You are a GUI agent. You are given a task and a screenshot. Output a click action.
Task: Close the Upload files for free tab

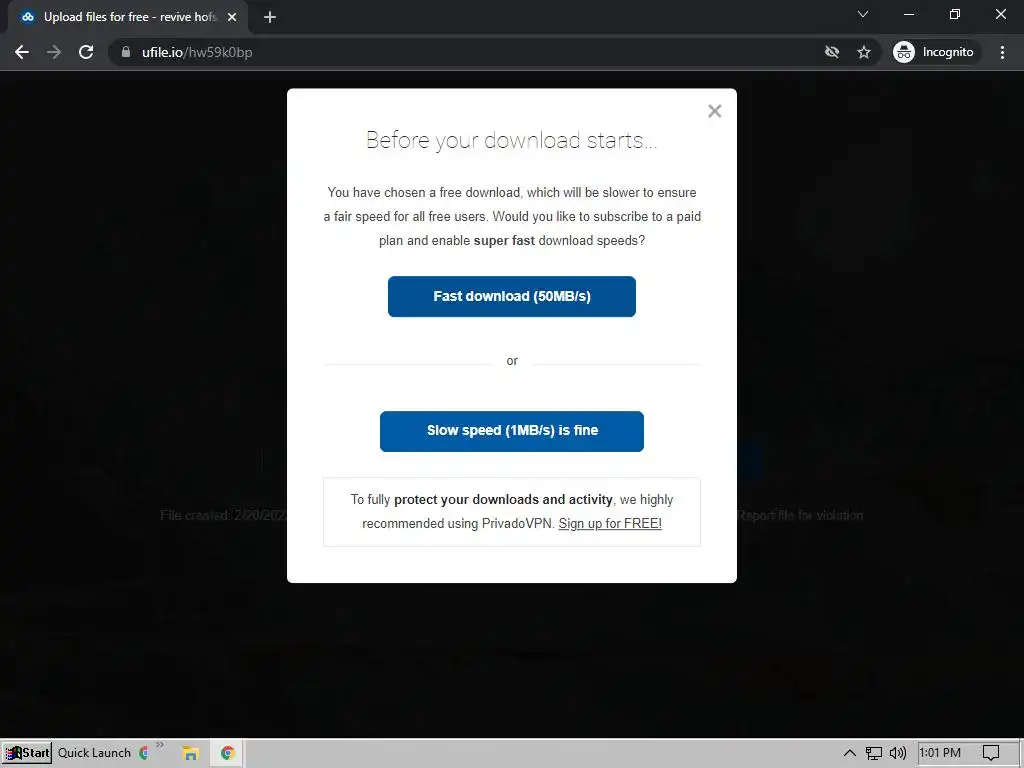tap(232, 17)
